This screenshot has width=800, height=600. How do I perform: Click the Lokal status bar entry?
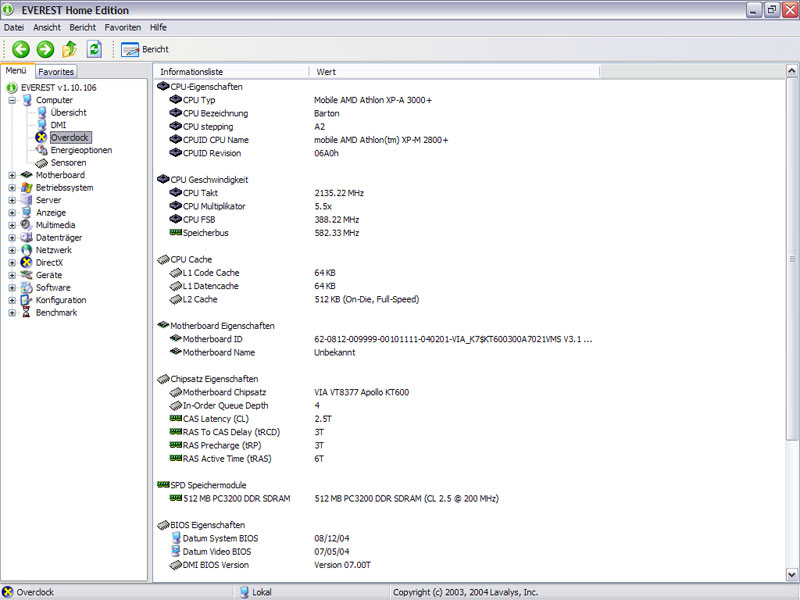(x=256, y=592)
